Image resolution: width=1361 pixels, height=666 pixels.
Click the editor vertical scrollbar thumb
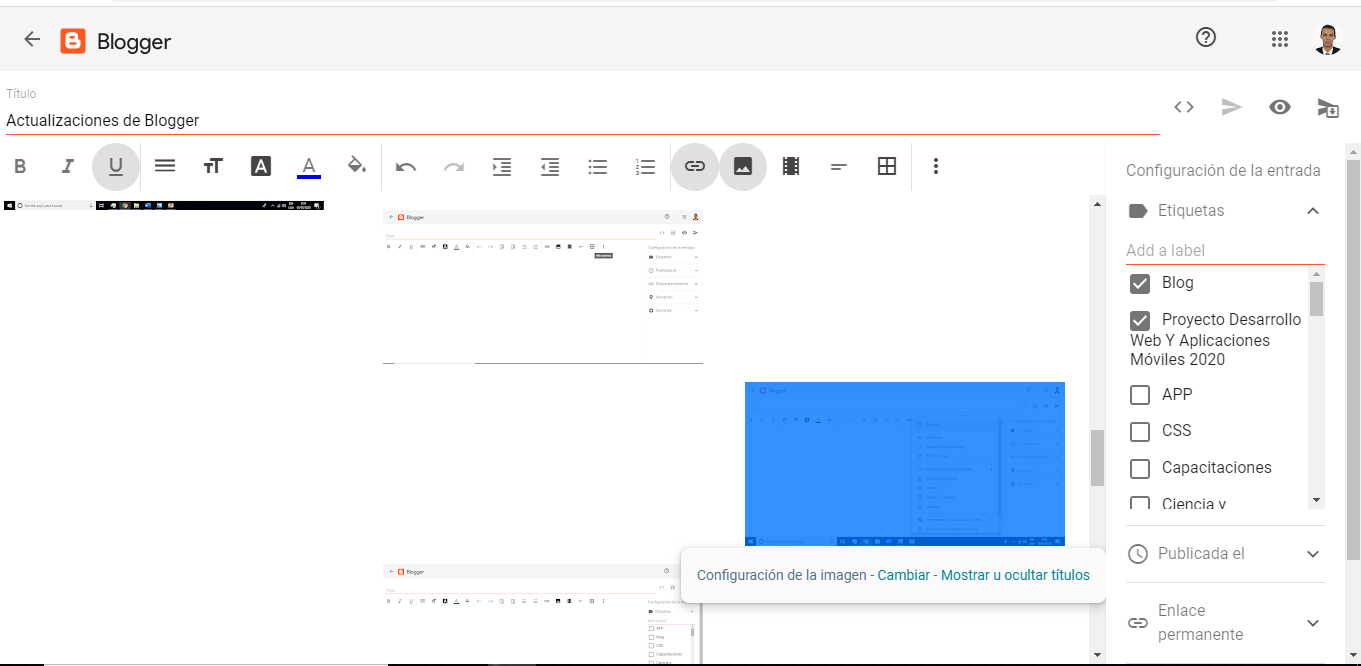pos(1097,458)
